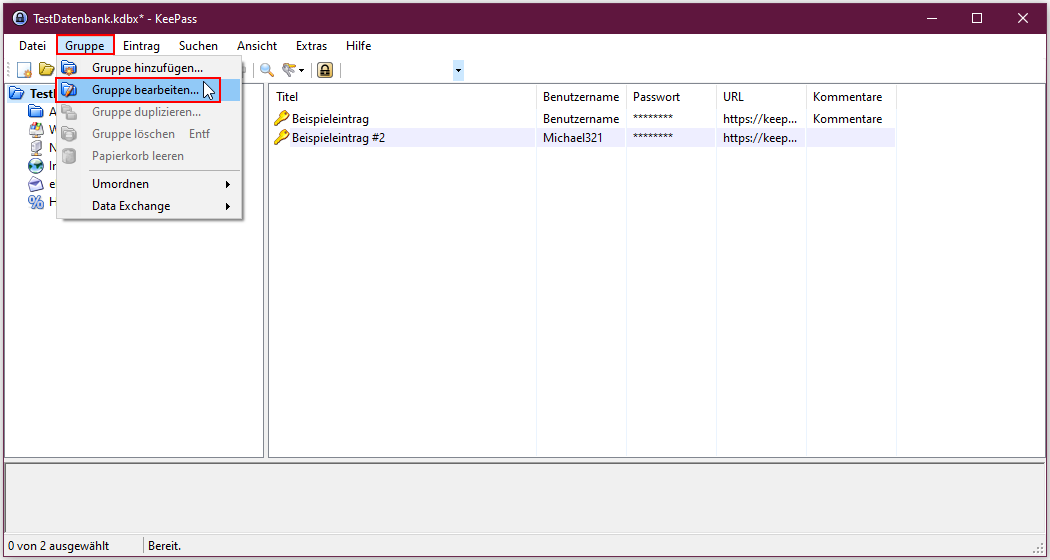Click the quick search input box in toolbar
This screenshot has height=560, width=1050.
(399, 70)
